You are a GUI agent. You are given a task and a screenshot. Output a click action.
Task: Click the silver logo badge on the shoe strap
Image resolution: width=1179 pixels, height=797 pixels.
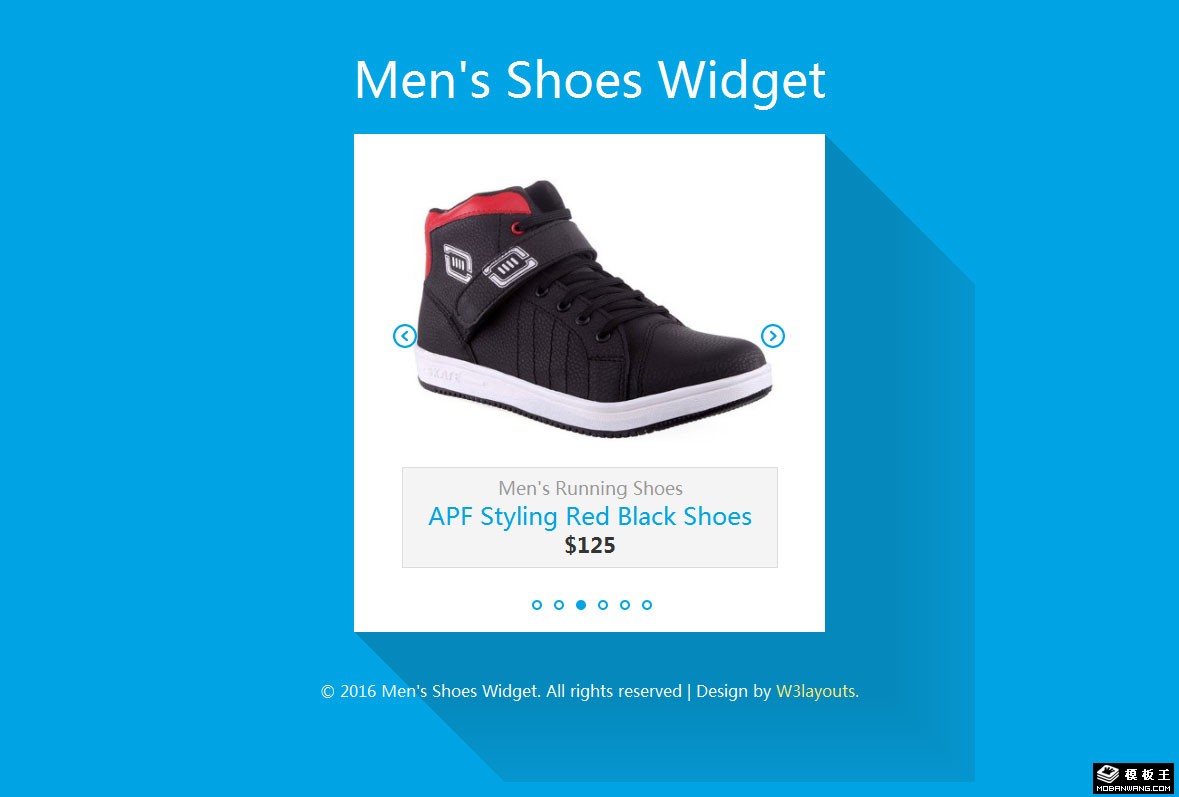pos(510,268)
